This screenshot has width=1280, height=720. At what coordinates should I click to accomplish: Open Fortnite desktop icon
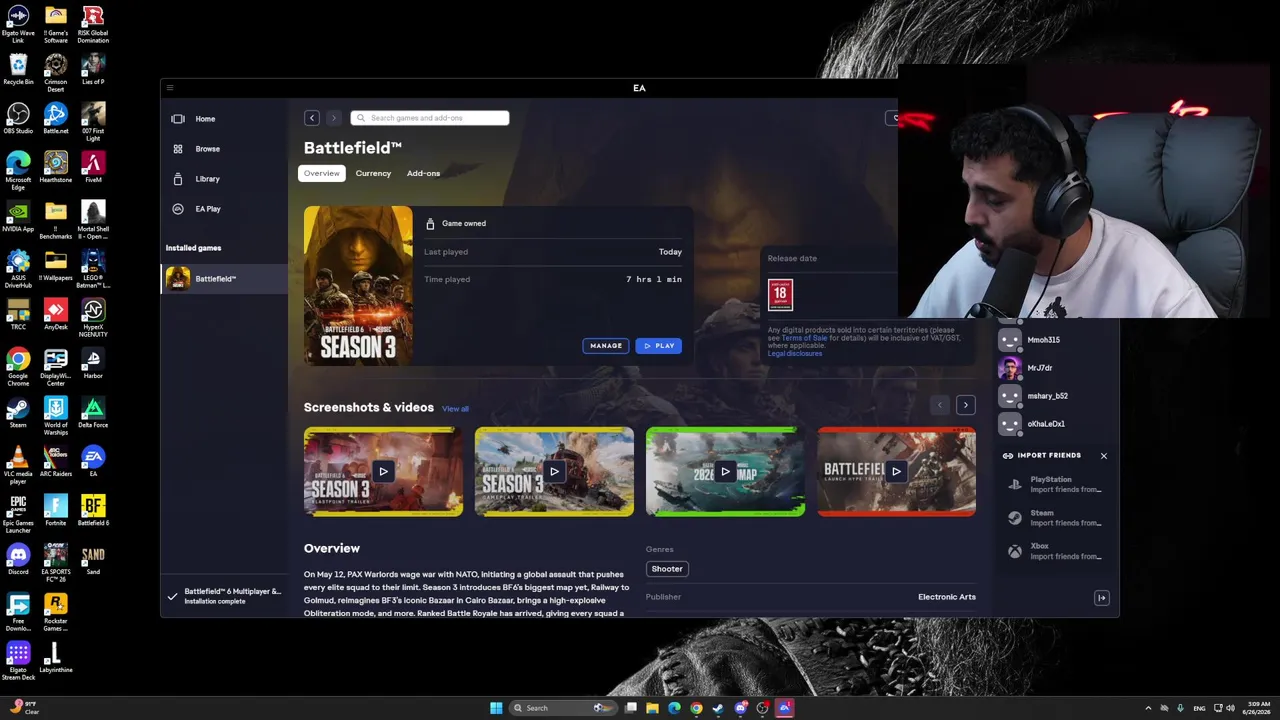click(x=56, y=510)
